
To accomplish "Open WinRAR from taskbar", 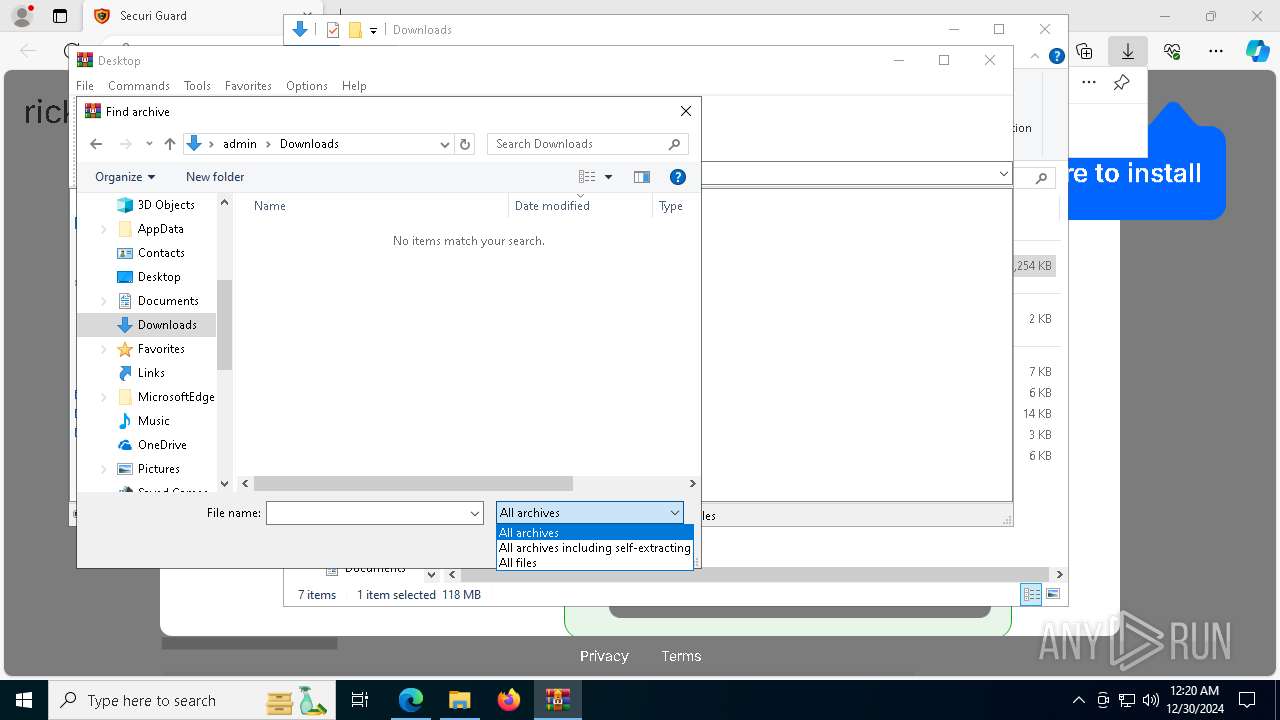I will [557, 700].
